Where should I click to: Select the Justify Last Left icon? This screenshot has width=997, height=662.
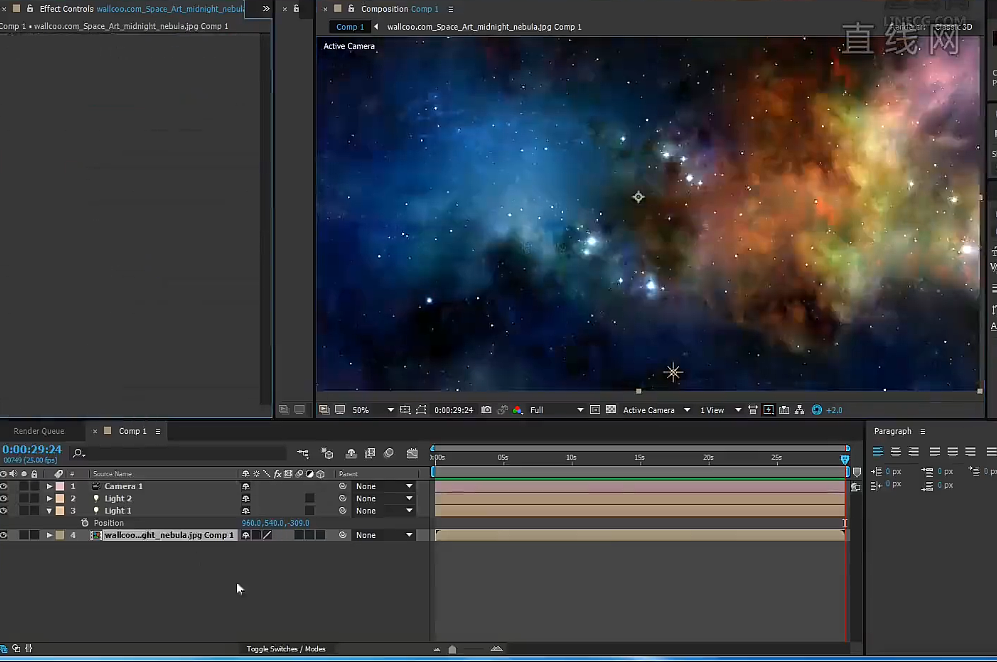[x=935, y=452]
